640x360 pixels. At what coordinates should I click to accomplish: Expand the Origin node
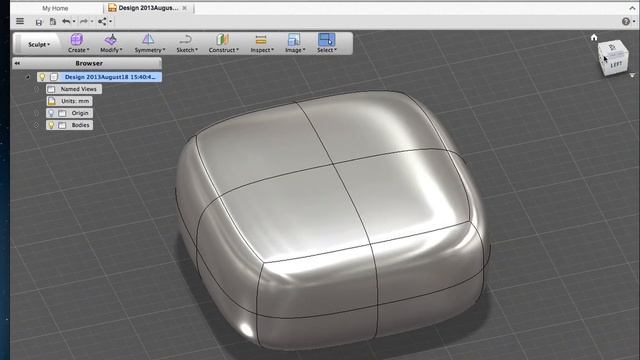point(36,113)
